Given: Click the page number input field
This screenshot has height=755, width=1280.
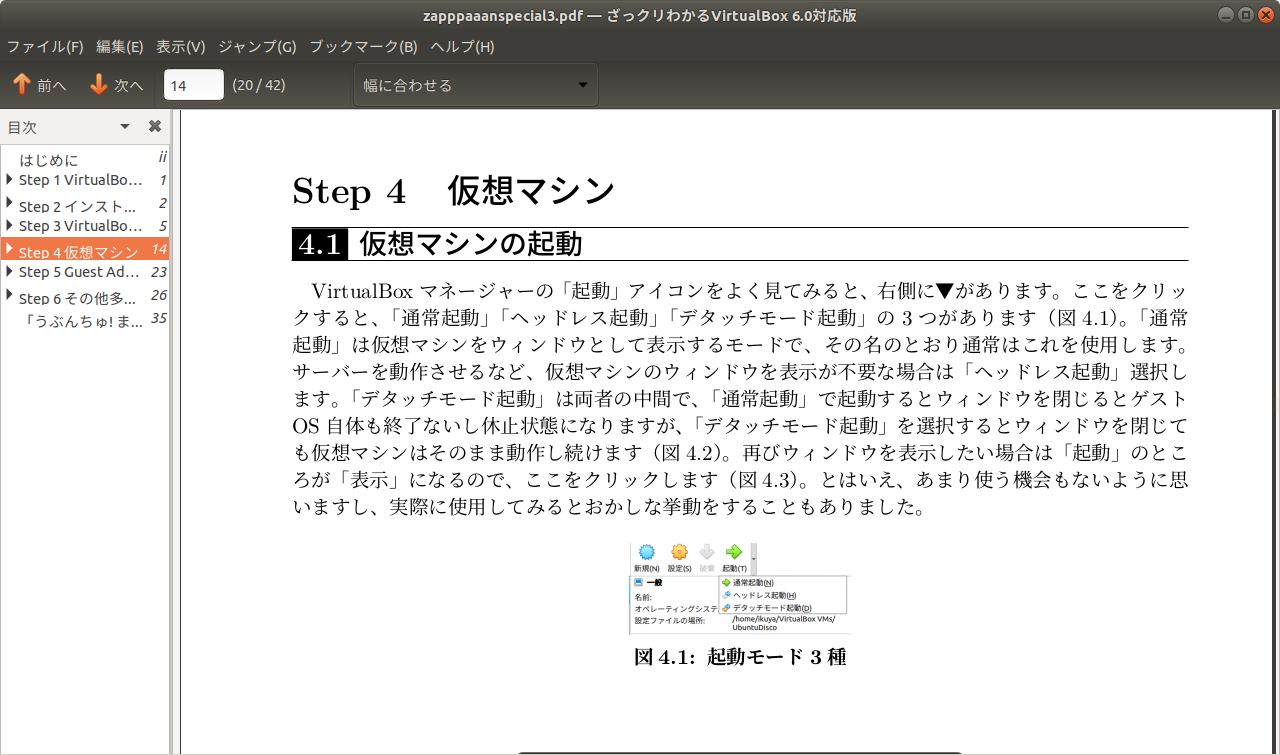Looking at the screenshot, I should click(193, 85).
